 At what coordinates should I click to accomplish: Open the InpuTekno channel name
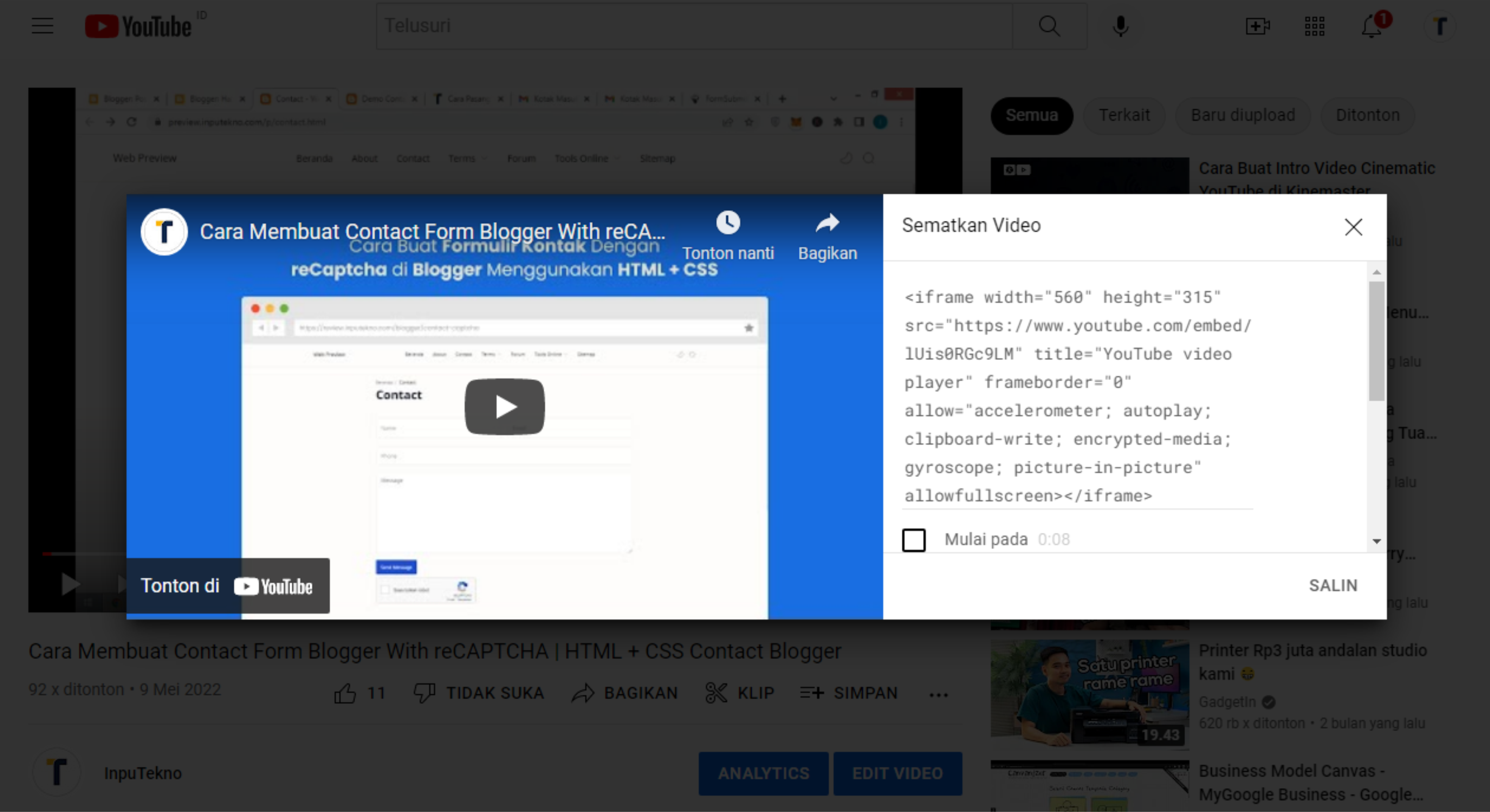click(x=143, y=773)
